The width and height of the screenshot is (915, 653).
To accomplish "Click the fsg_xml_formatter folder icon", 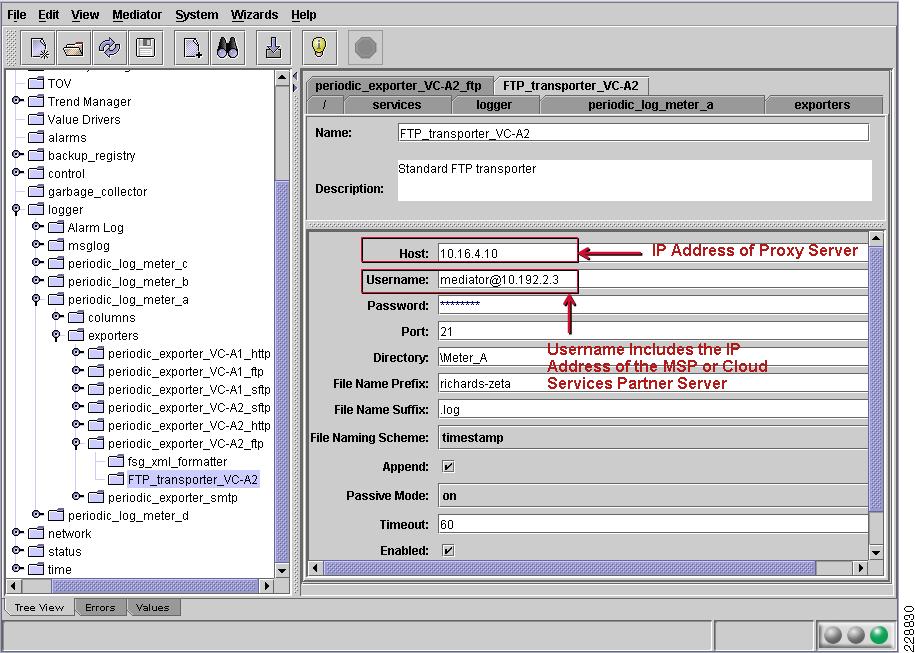I will pyautogui.click(x=116, y=462).
